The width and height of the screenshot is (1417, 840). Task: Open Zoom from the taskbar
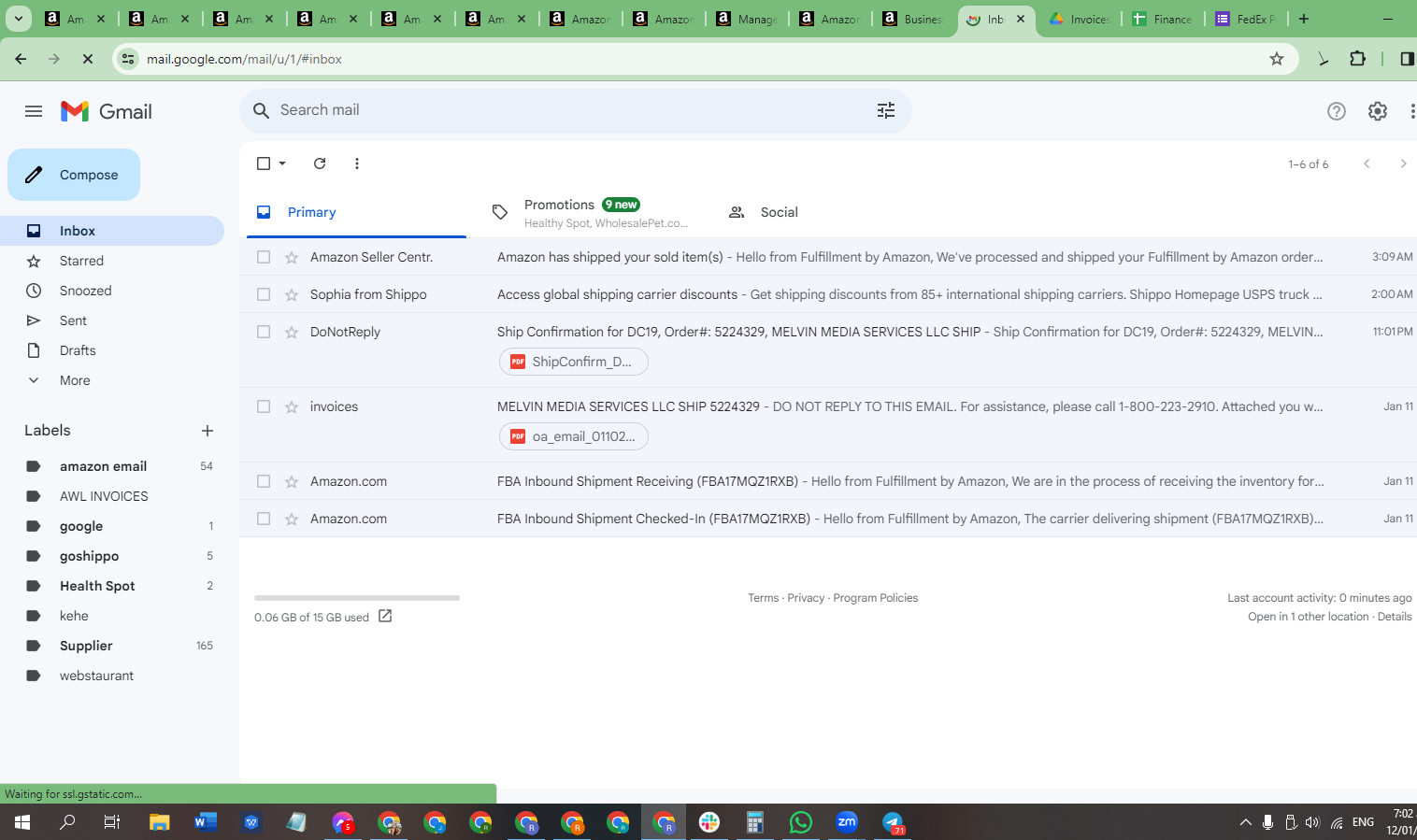point(847,822)
